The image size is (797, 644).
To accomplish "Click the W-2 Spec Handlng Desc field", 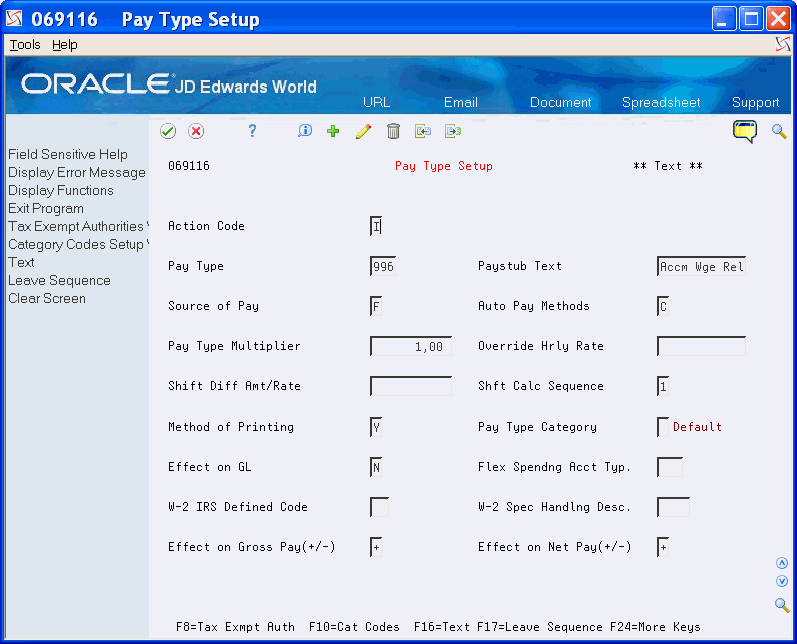I will pyautogui.click(x=673, y=508).
